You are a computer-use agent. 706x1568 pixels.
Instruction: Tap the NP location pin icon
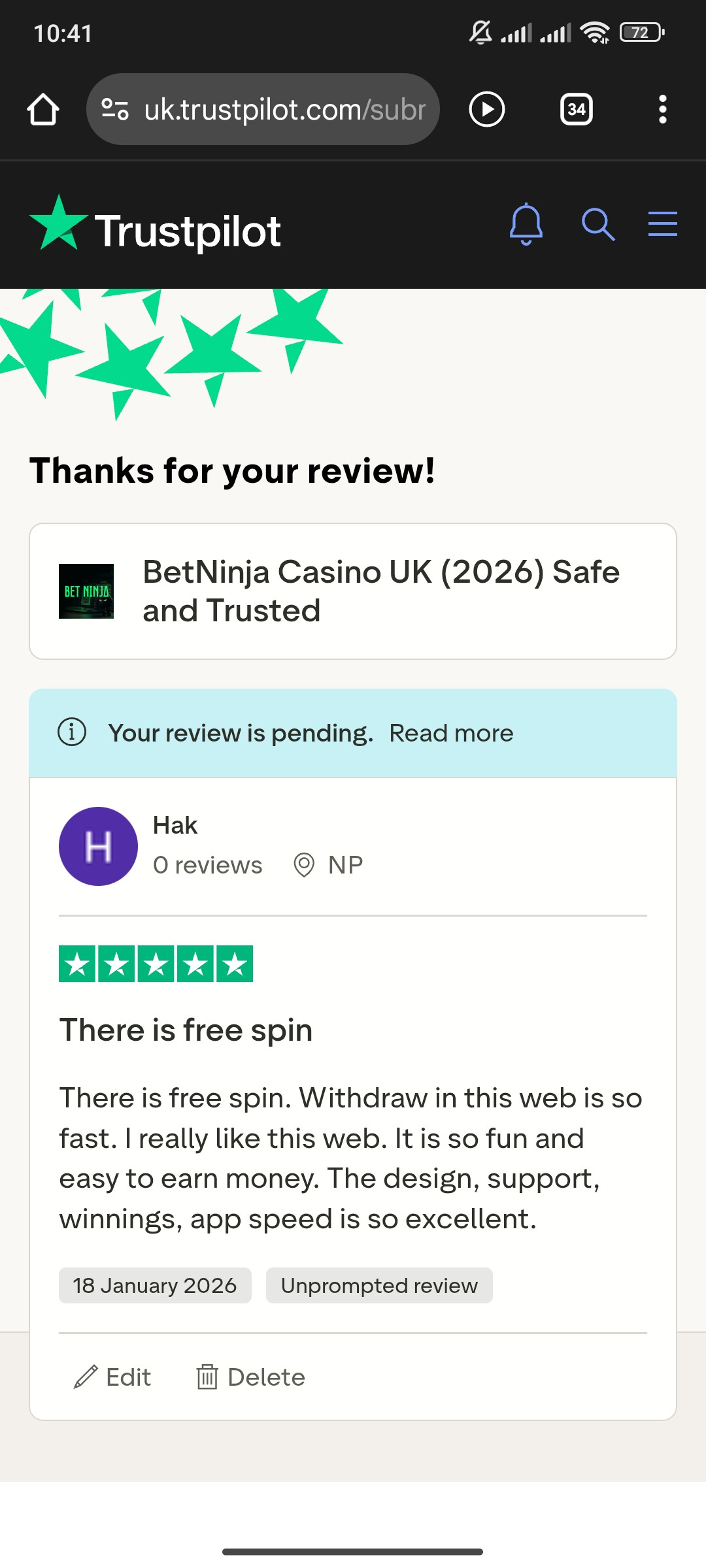click(x=304, y=865)
